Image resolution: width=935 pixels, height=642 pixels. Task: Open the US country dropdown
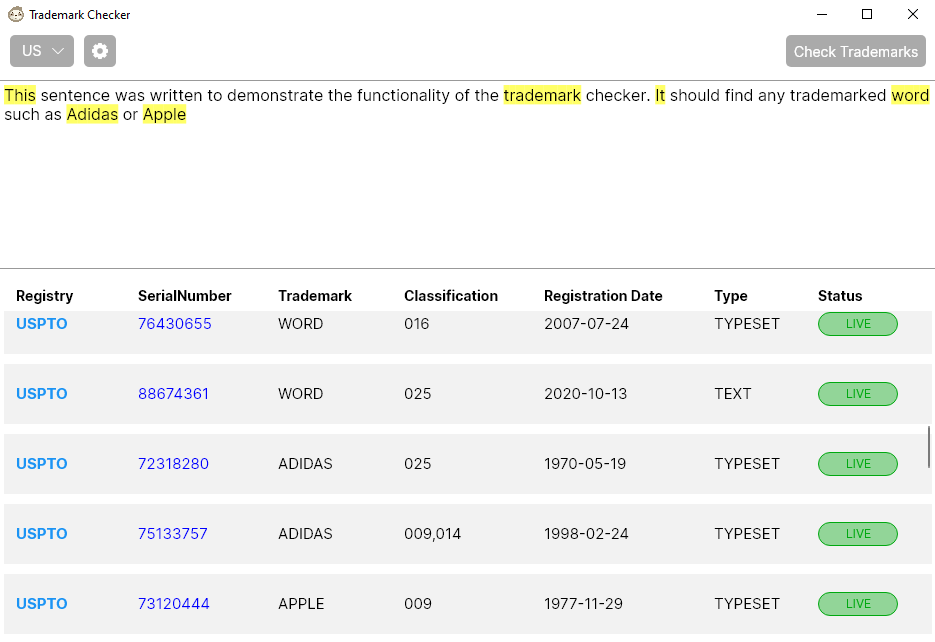(x=42, y=51)
